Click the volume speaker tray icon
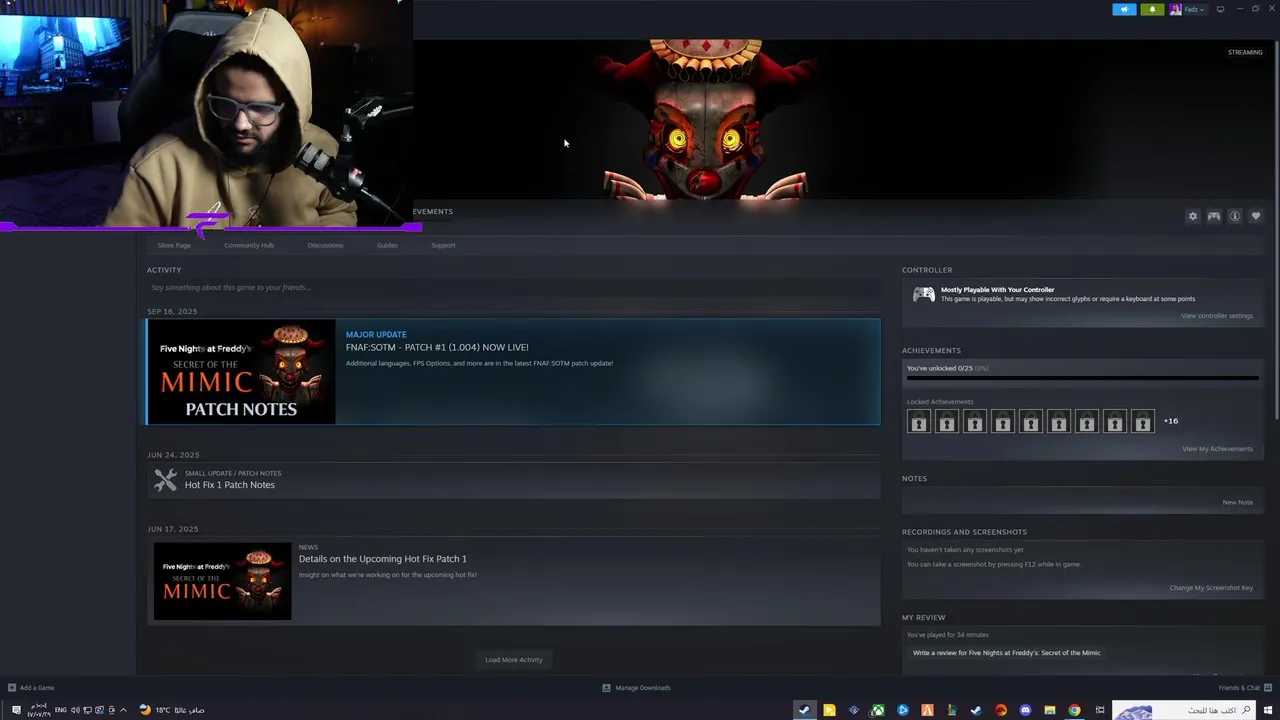The height and width of the screenshot is (720, 1280). tap(75, 710)
